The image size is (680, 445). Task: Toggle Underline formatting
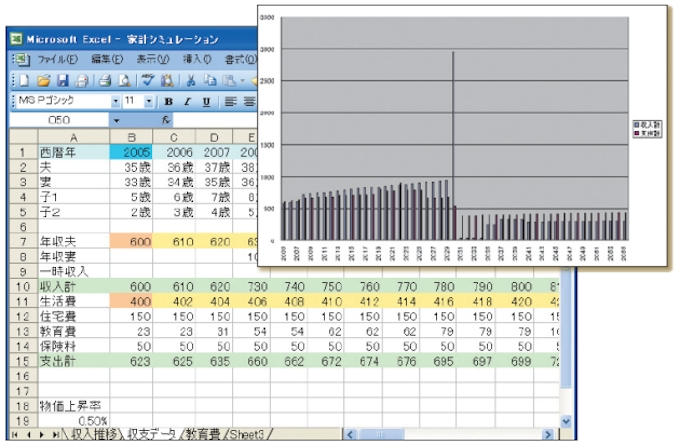point(206,101)
